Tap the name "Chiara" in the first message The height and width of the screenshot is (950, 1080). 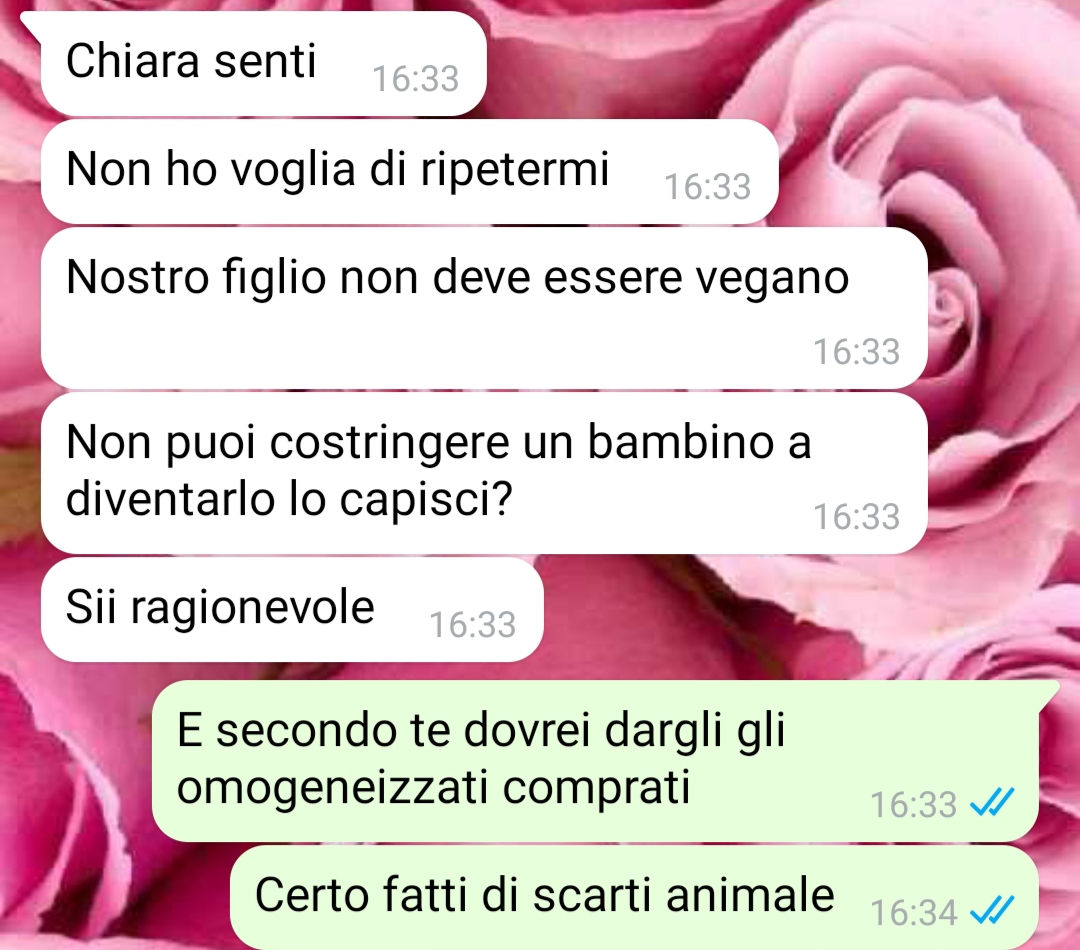[x=132, y=61]
